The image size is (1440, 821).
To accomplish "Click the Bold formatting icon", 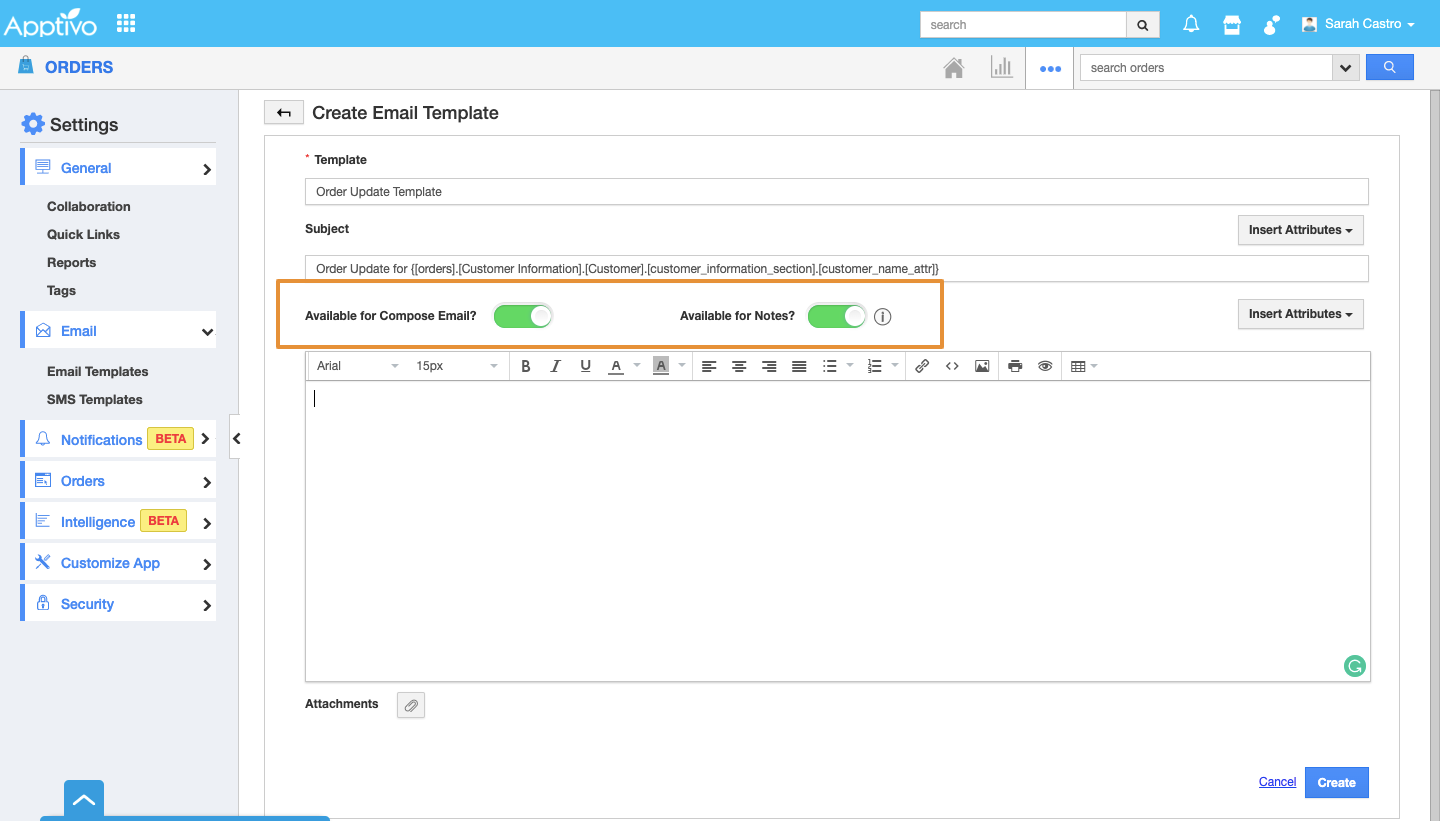I will tap(525, 366).
